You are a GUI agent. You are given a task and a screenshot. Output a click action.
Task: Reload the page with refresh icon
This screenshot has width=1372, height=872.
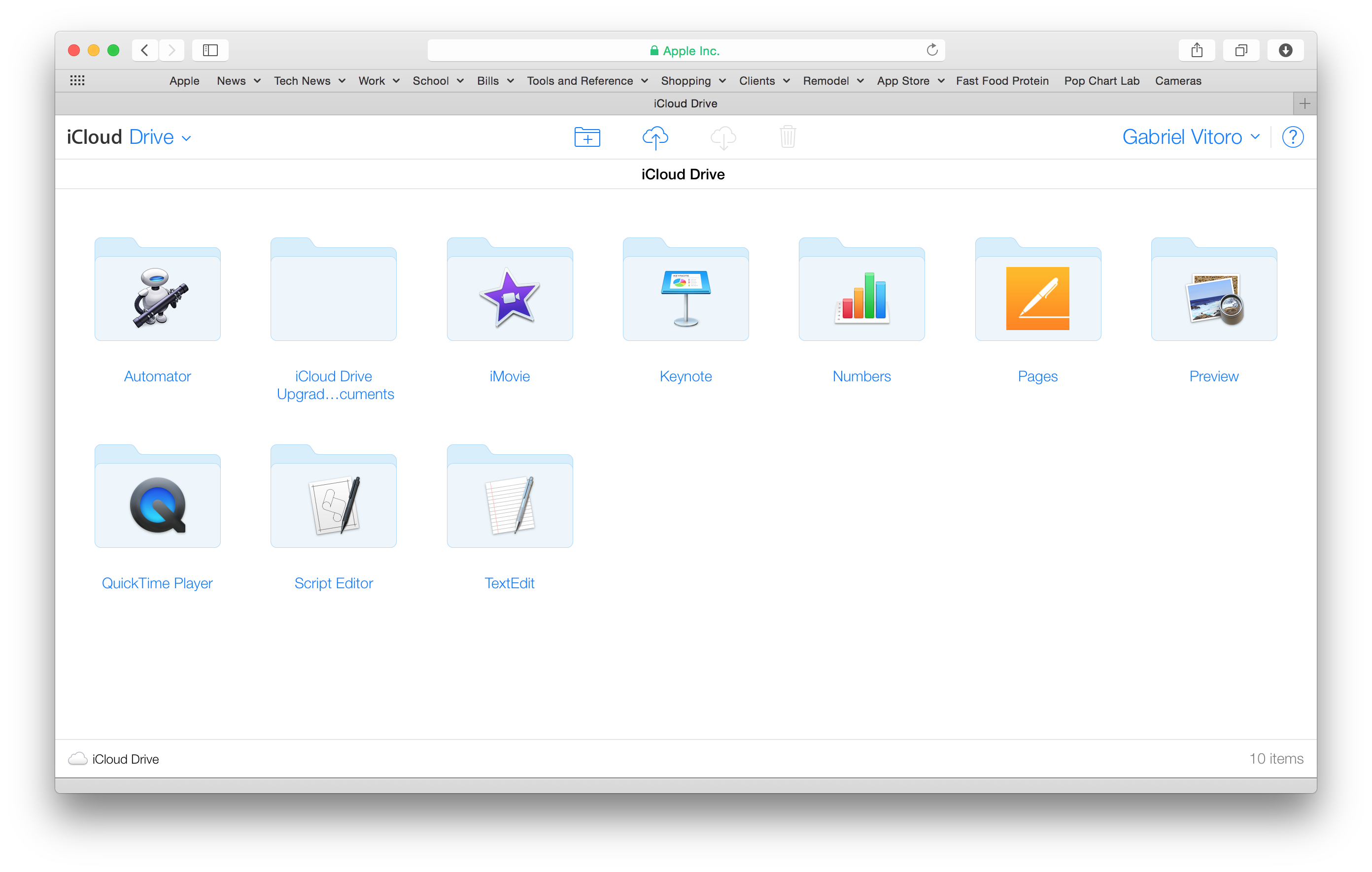click(931, 50)
